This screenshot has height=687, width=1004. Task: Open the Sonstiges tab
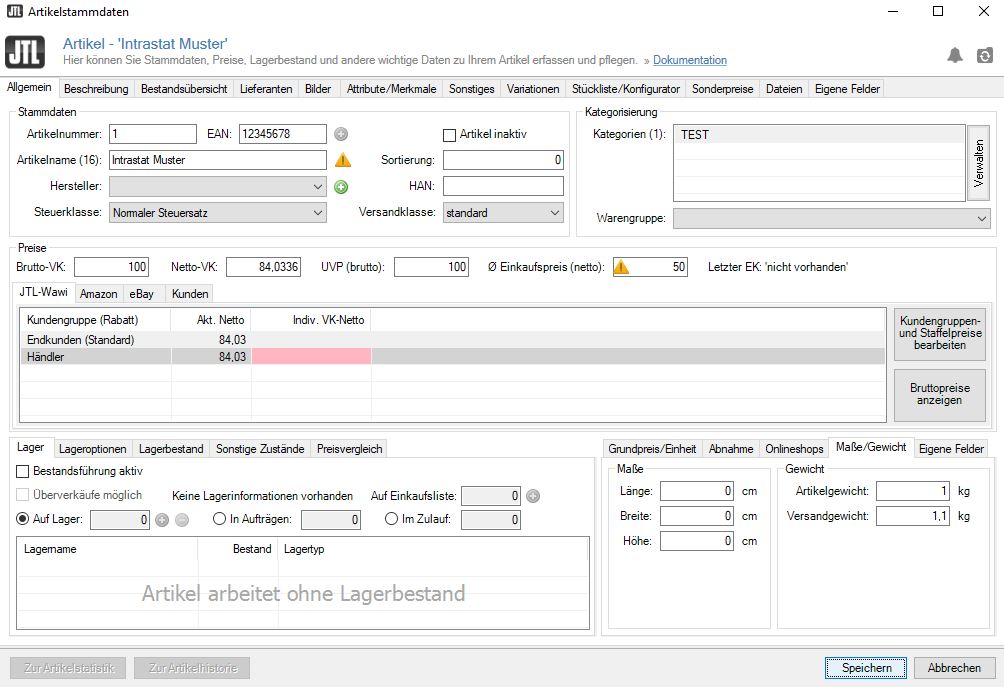(471, 89)
